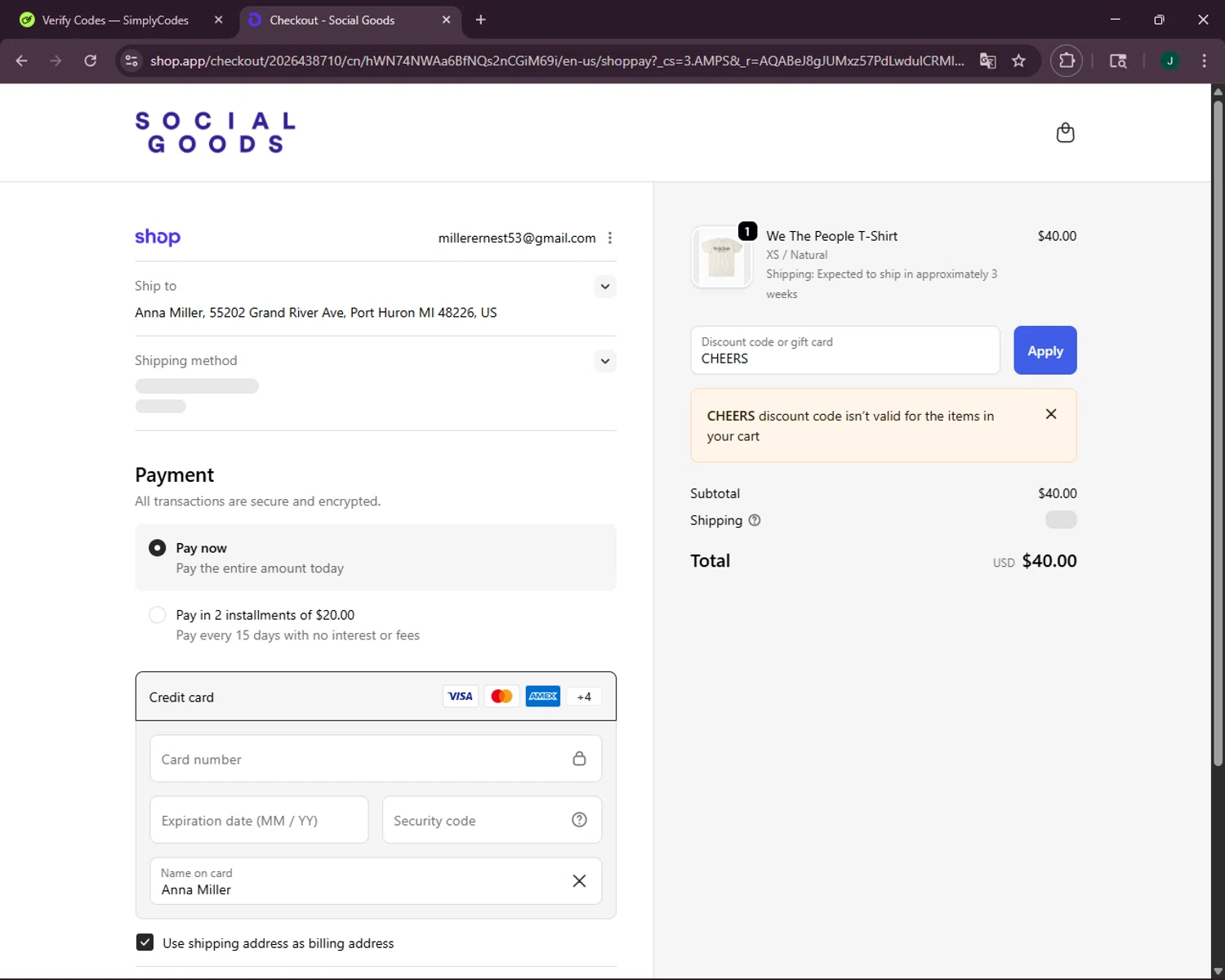Screen dimensions: 1225x980
Task: Click the shipping address Anna Miller text
Action: (x=315, y=313)
